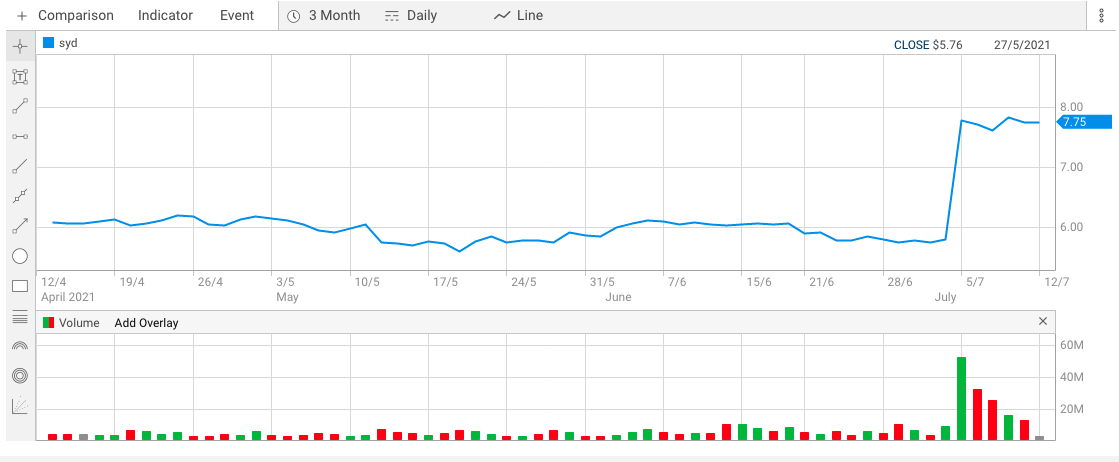
Task: Select the plain ray line tool
Action: click(x=20, y=166)
